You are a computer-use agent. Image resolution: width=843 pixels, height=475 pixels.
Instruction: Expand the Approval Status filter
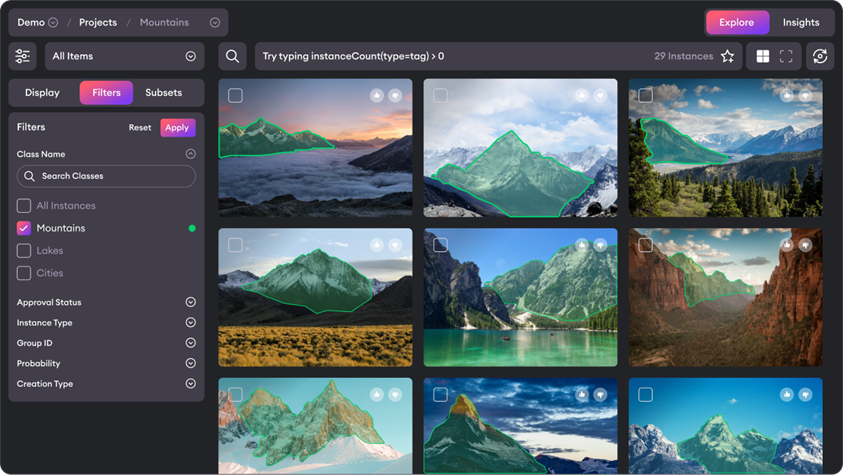[190, 302]
